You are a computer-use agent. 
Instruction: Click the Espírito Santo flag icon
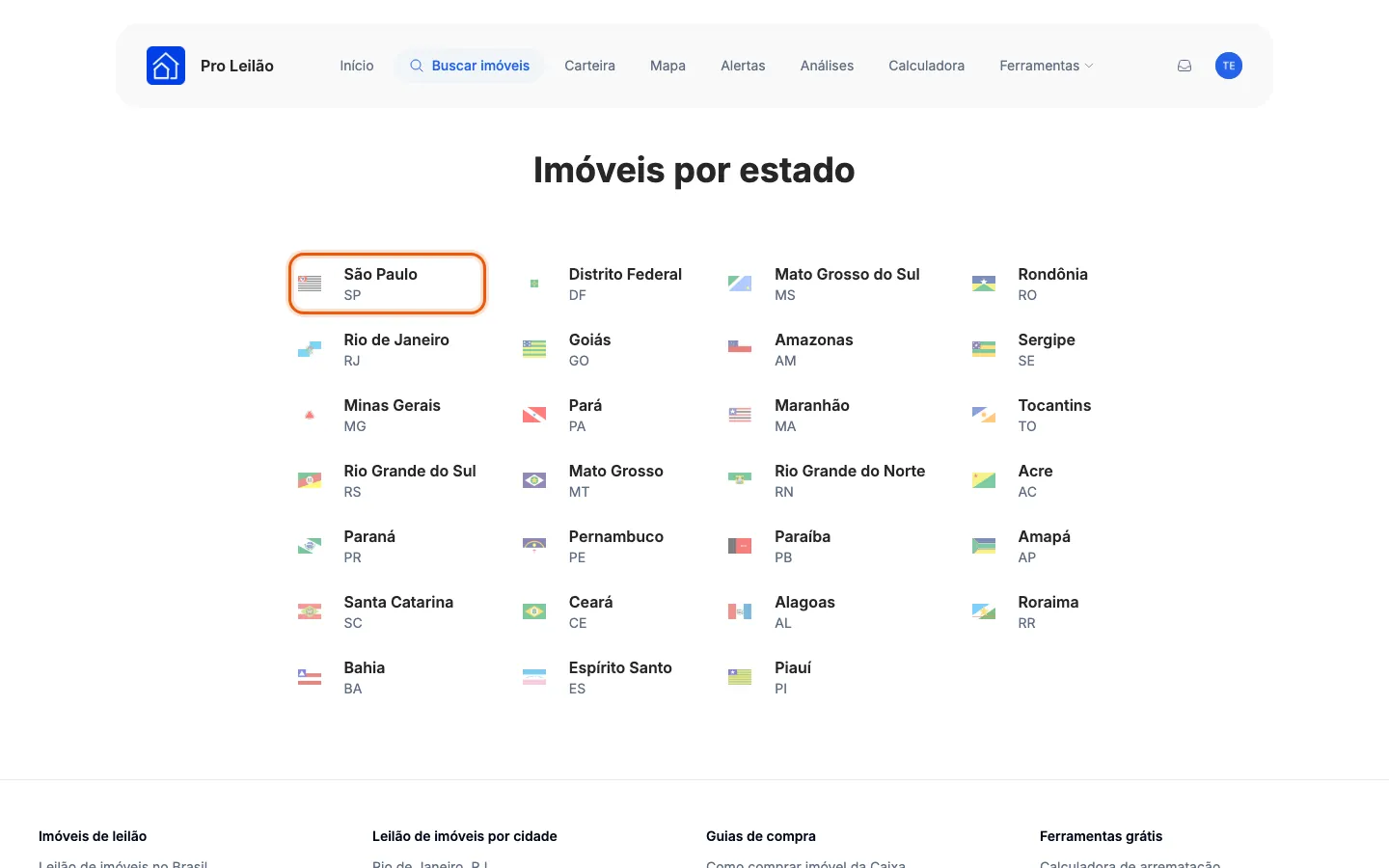[x=534, y=677]
